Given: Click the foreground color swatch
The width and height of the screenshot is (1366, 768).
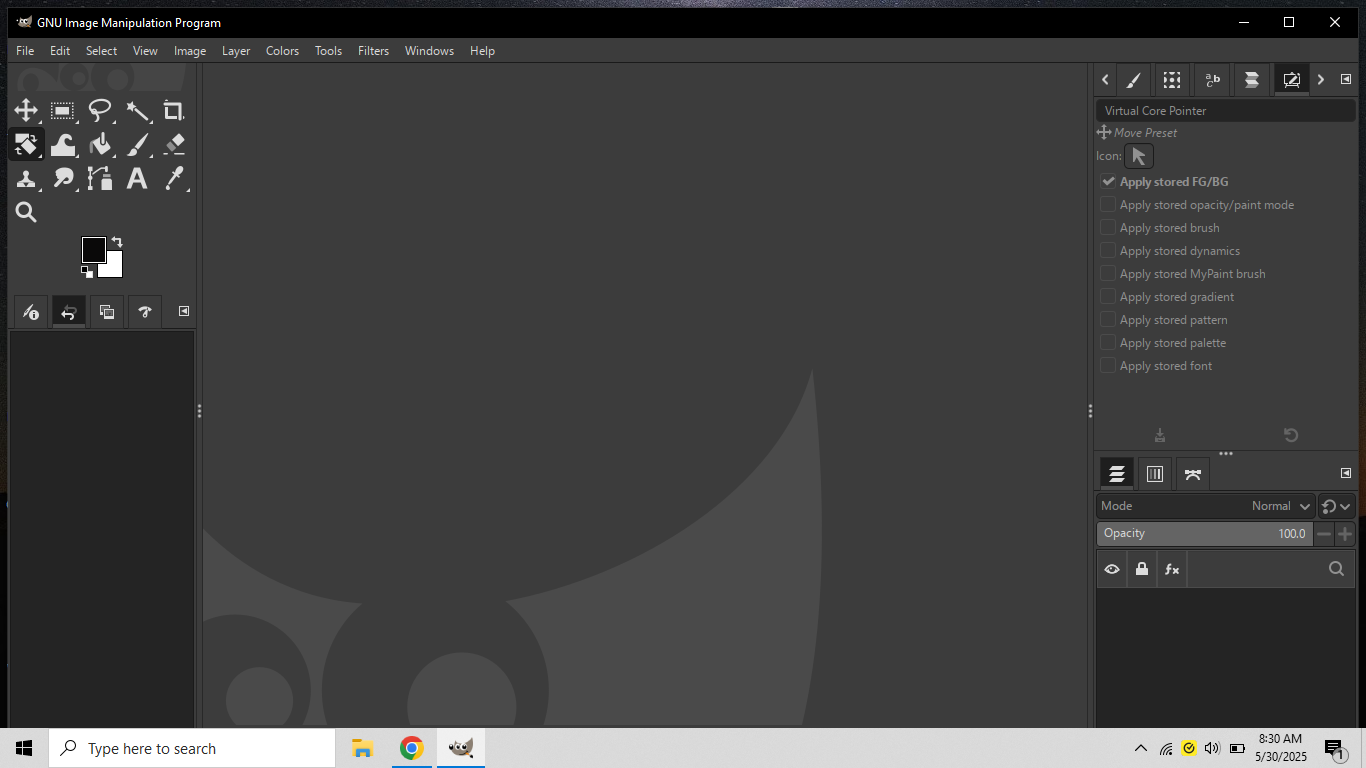Looking at the screenshot, I should tap(93, 249).
